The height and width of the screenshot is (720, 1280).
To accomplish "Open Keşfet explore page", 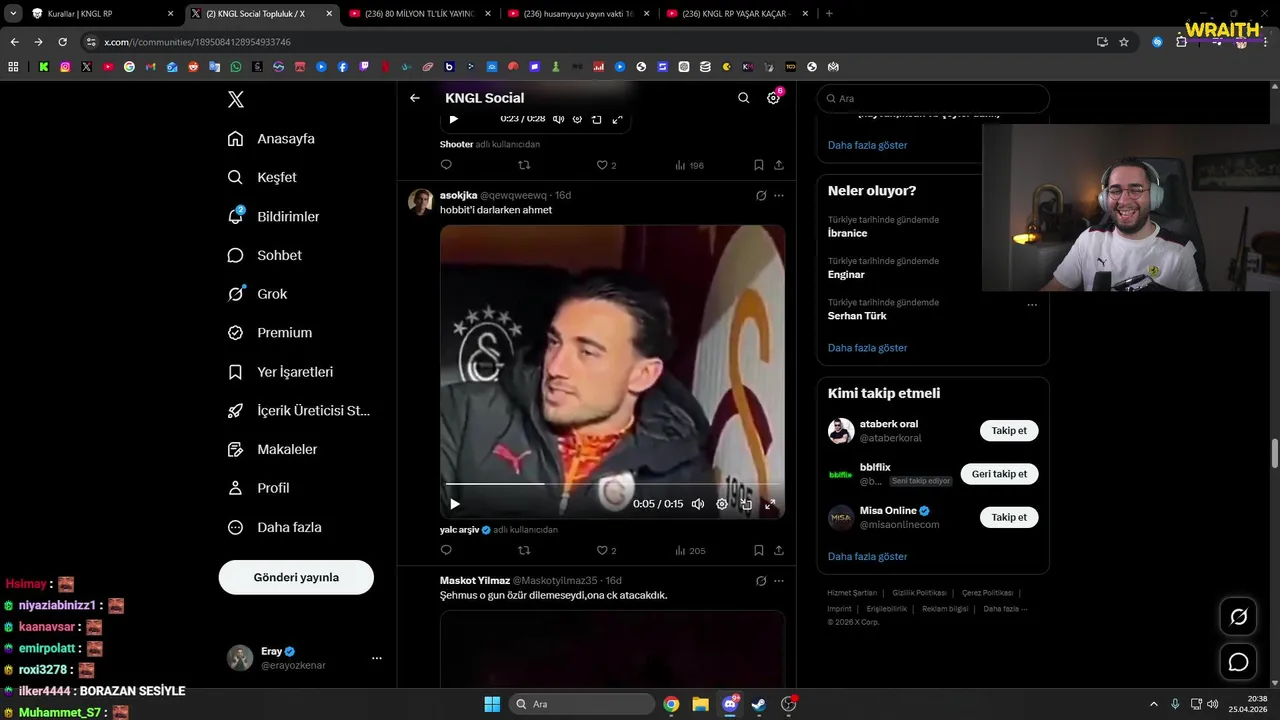I will point(262,177).
